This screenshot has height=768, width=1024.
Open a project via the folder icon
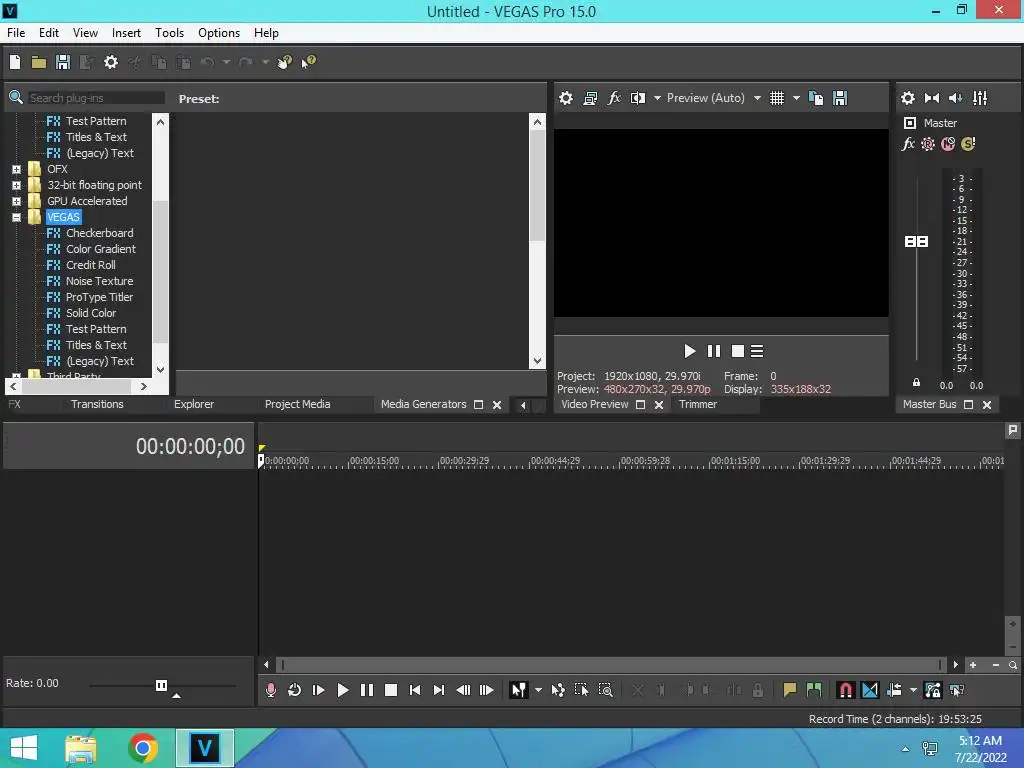39,62
